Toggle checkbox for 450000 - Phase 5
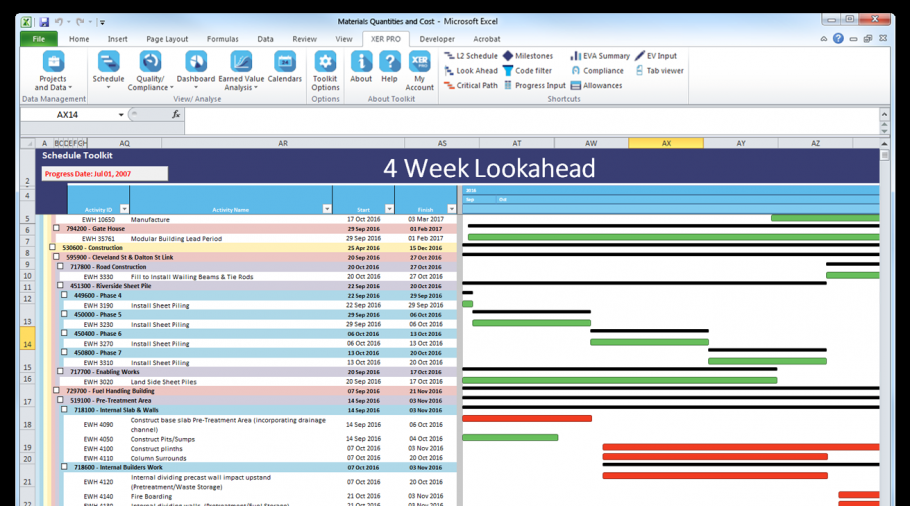 click(x=64, y=314)
